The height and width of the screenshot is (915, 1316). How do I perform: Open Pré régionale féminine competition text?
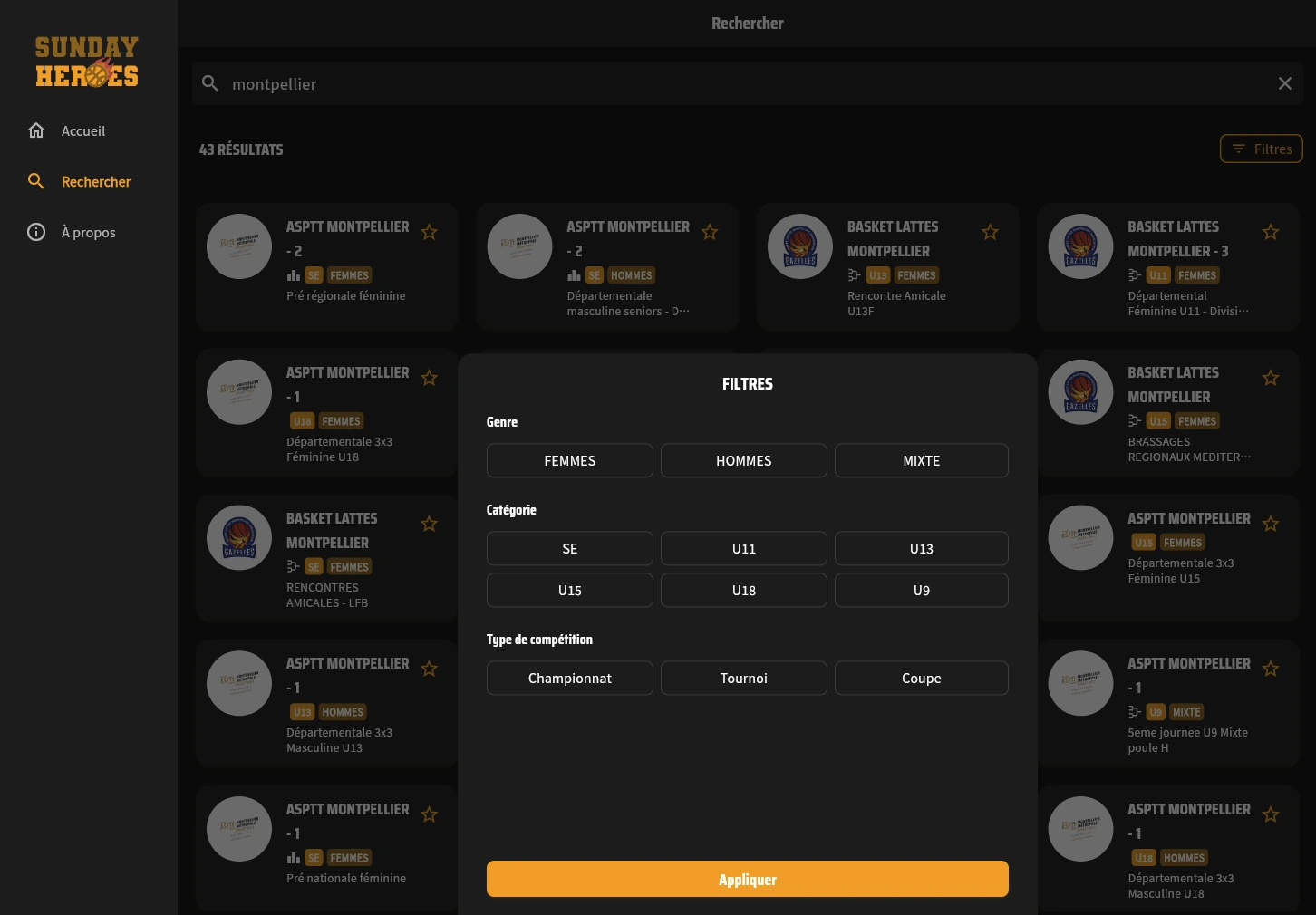[346, 296]
